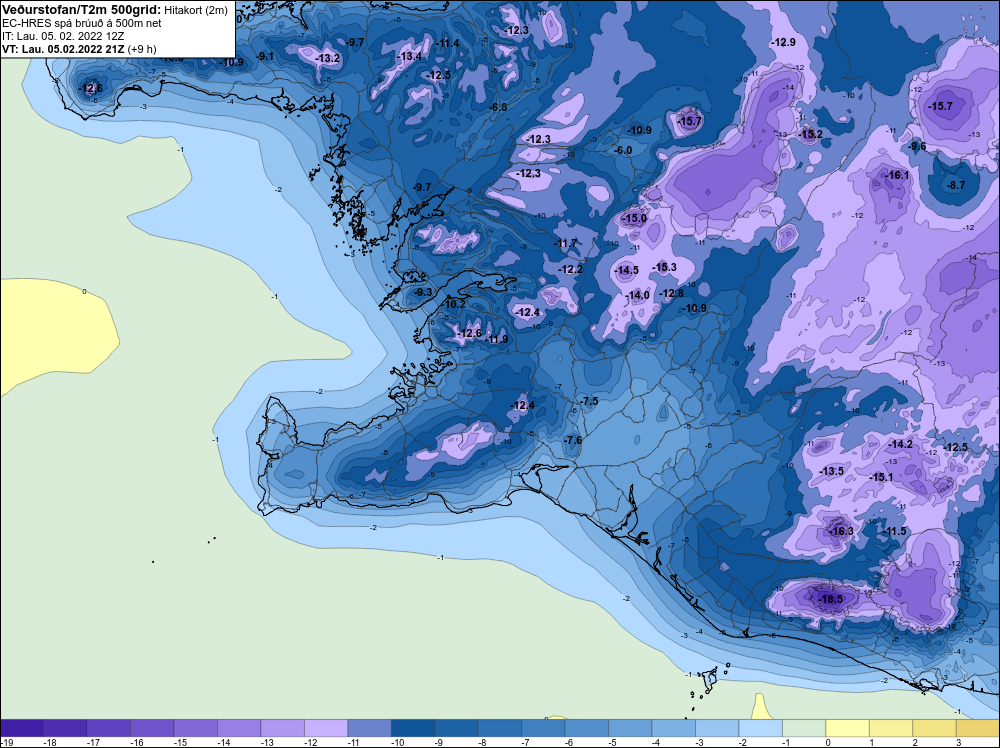The image size is (1000, 748).
Task: Click the -6.0 temperature label
Action: point(622,150)
